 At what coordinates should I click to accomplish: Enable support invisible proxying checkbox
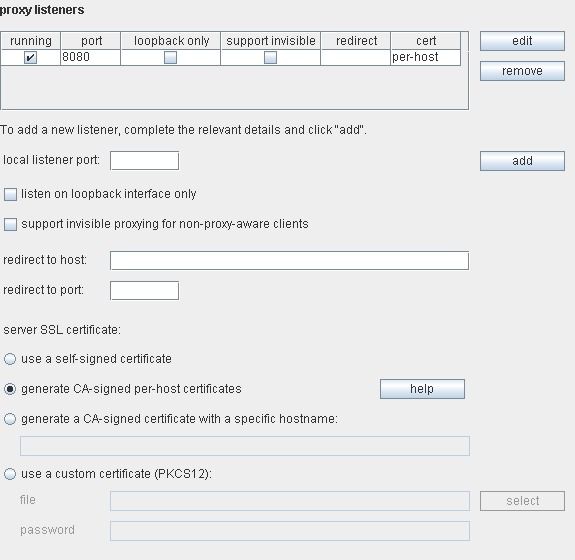pyautogui.click(x=10, y=224)
